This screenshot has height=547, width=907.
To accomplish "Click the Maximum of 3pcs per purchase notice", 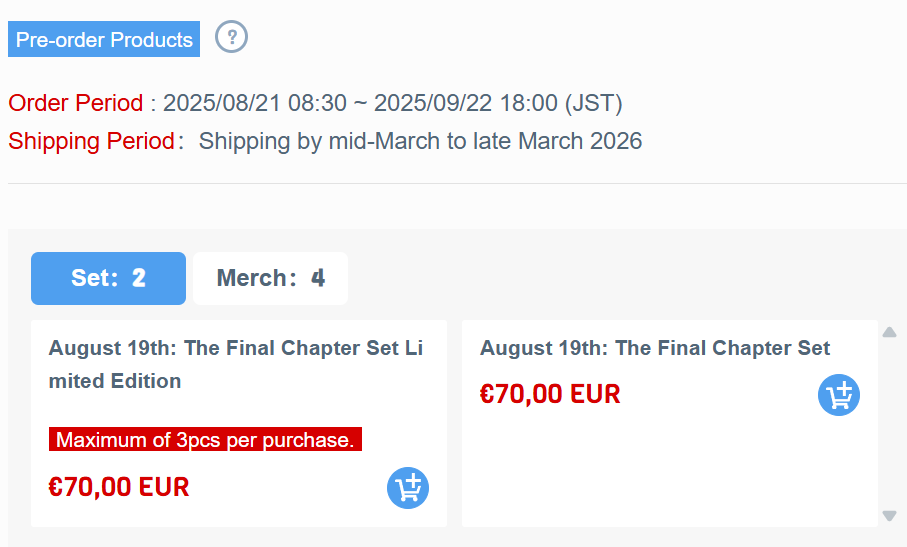I will coord(205,439).
